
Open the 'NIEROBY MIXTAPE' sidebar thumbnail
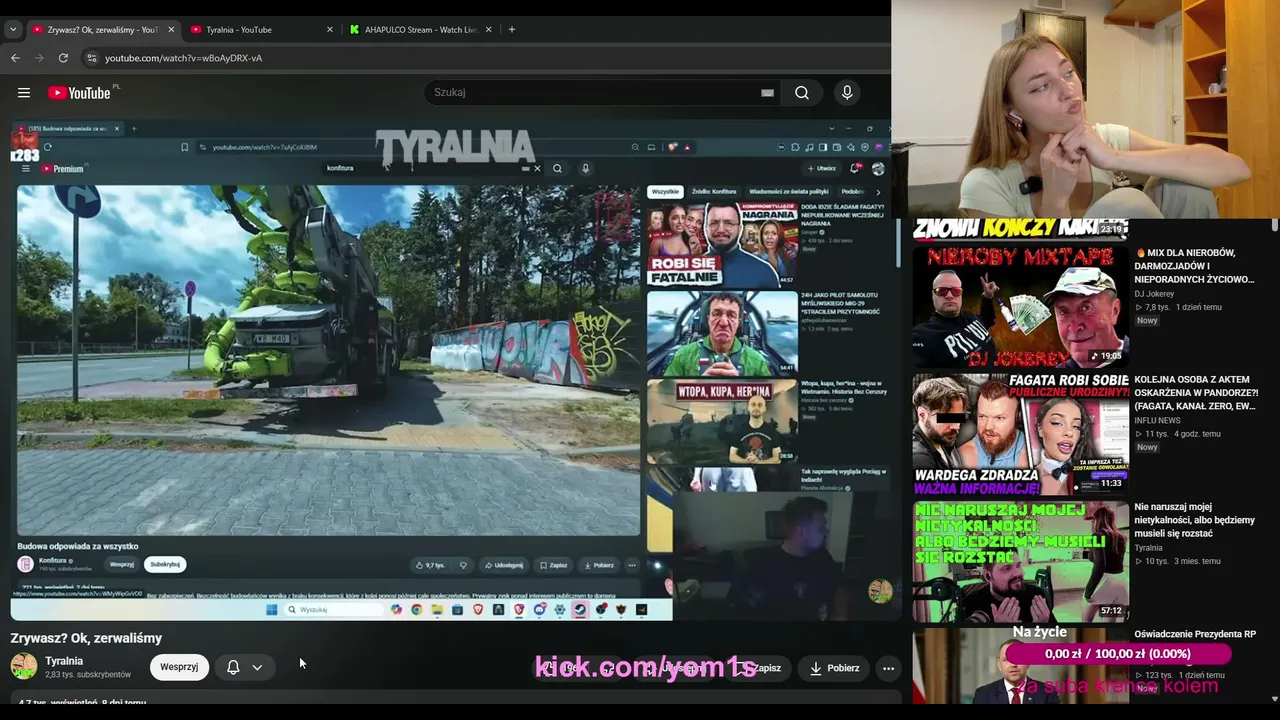[1020, 307]
